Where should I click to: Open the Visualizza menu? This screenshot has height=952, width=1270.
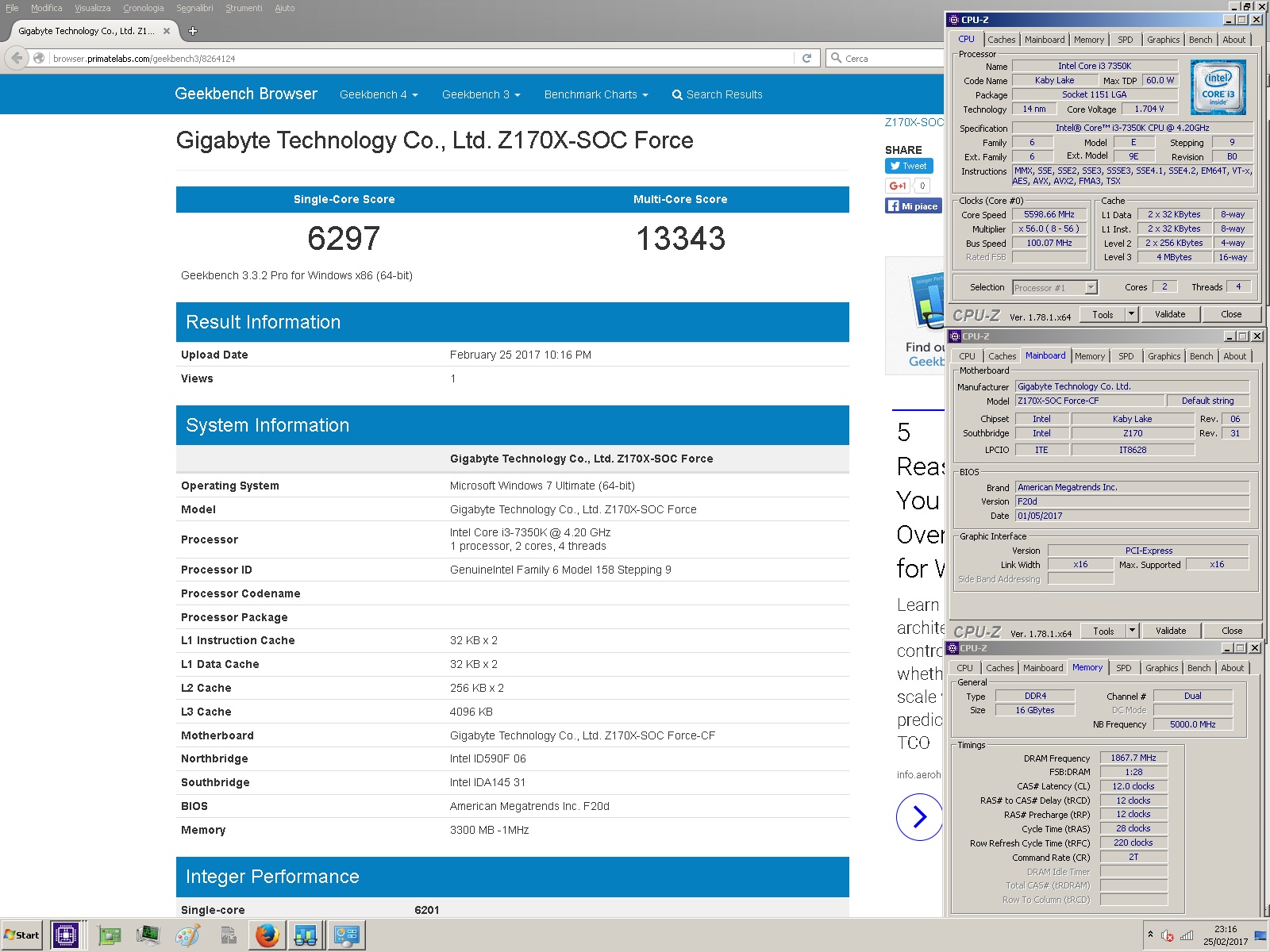pyautogui.click(x=92, y=8)
